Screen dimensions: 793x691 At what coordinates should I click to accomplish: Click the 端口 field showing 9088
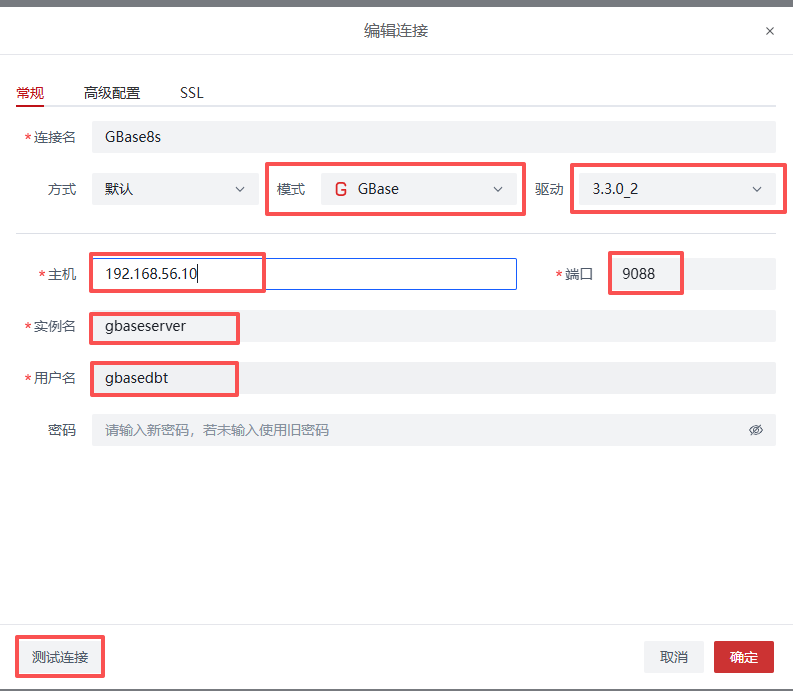693,274
